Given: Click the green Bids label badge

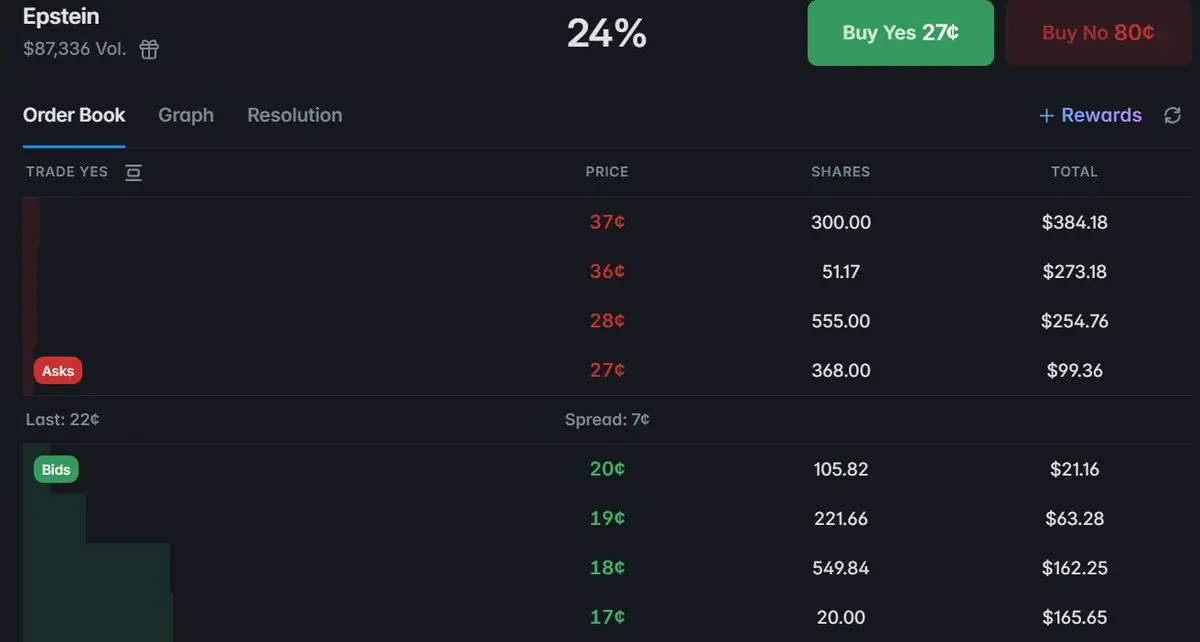Looking at the screenshot, I should coord(56,470).
